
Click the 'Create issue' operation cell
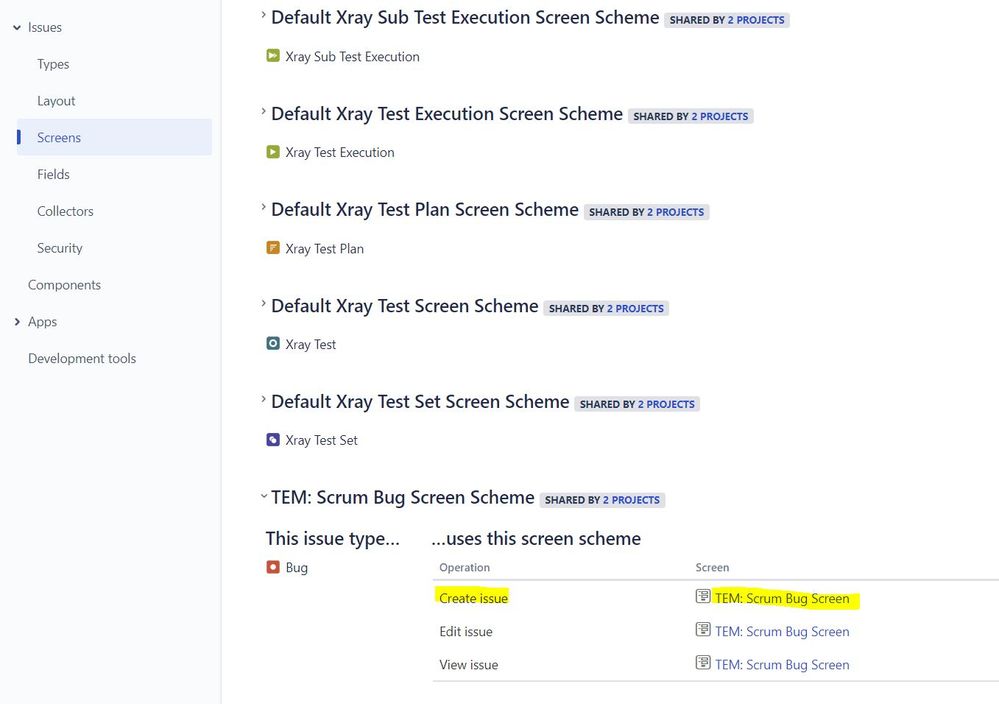tap(473, 598)
